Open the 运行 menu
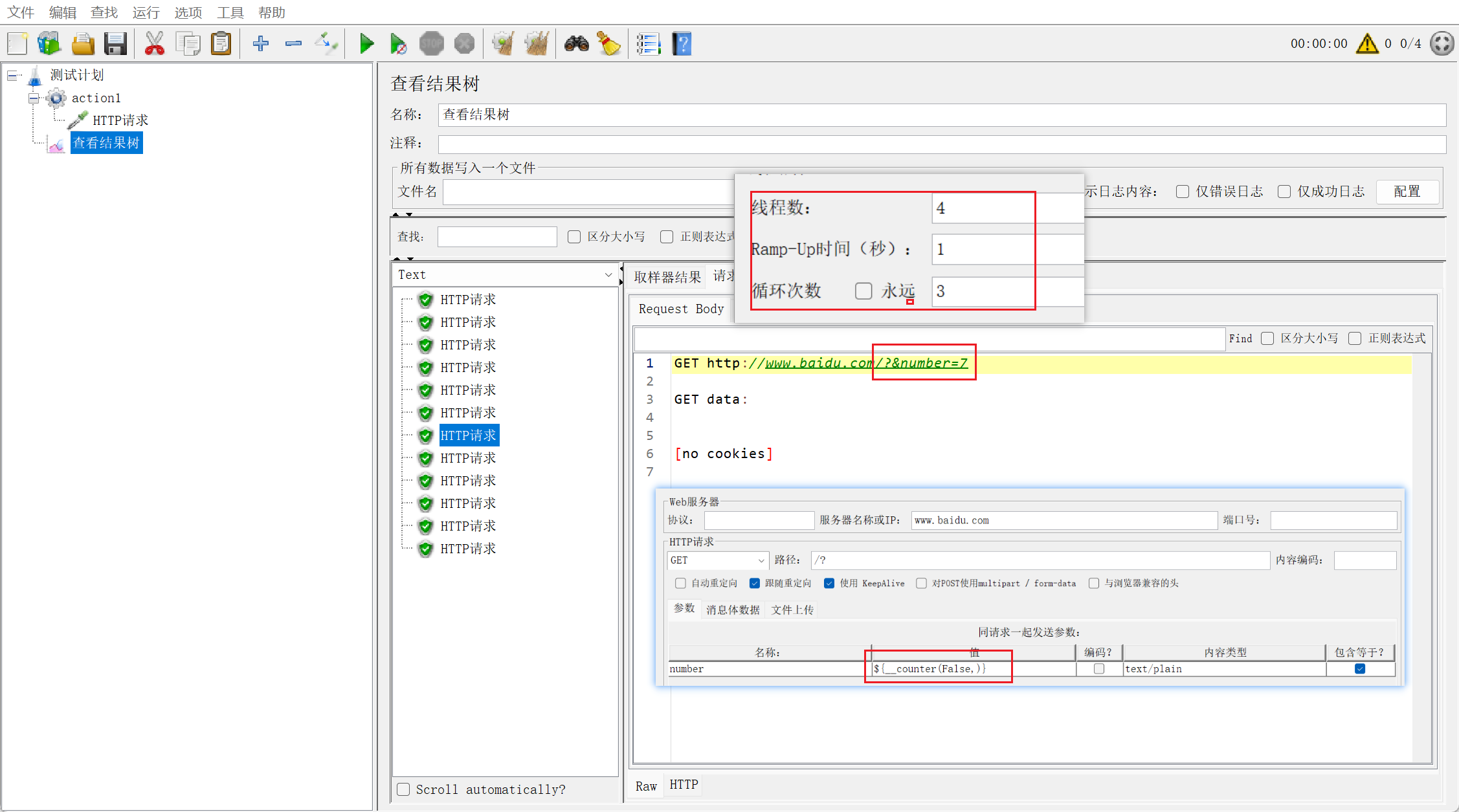This screenshot has height=812, width=1459. point(146,12)
